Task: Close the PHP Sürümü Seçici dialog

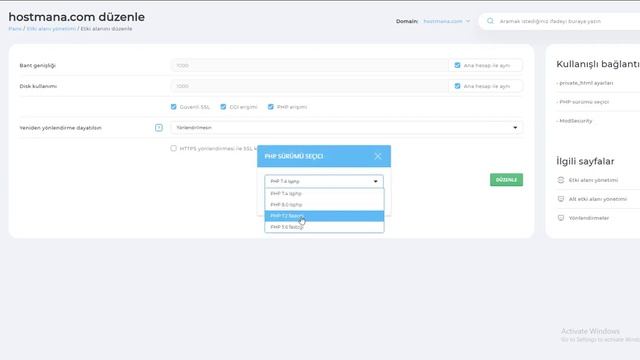Action: pyautogui.click(x=378, y=156)
